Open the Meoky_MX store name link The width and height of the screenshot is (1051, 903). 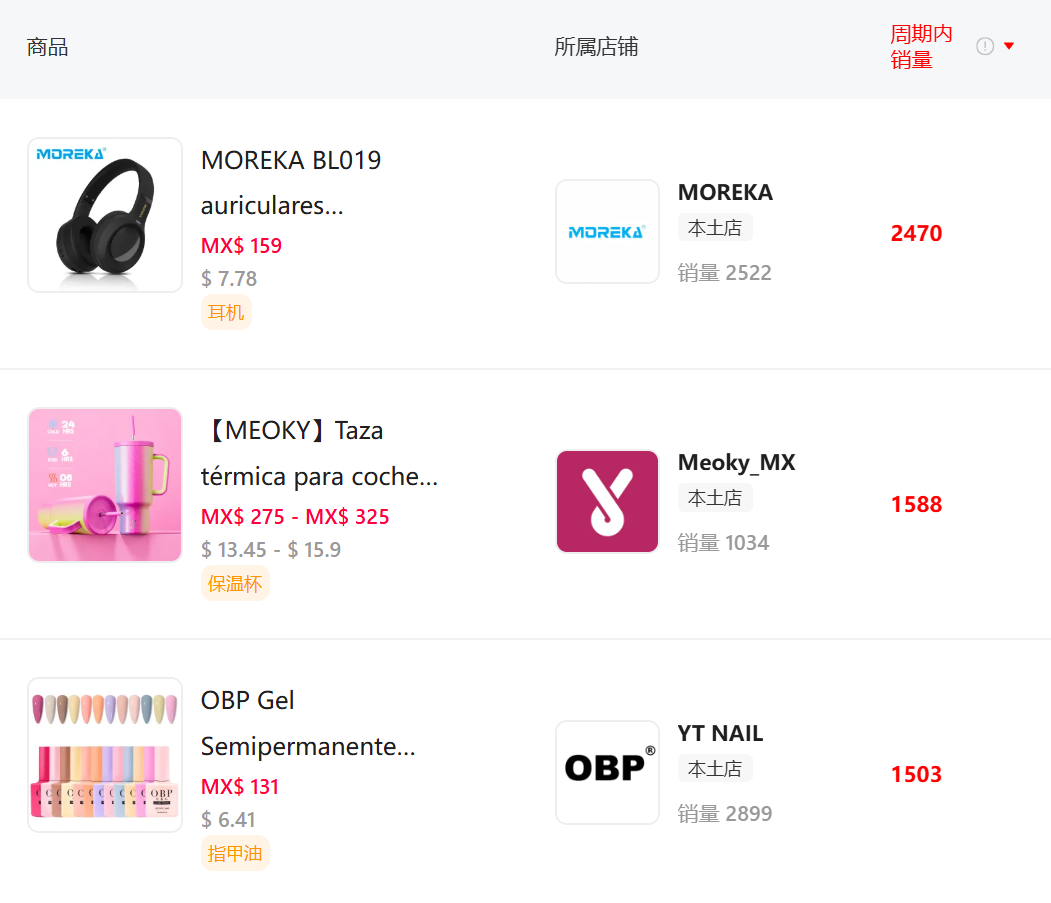(x=737, y=463)
